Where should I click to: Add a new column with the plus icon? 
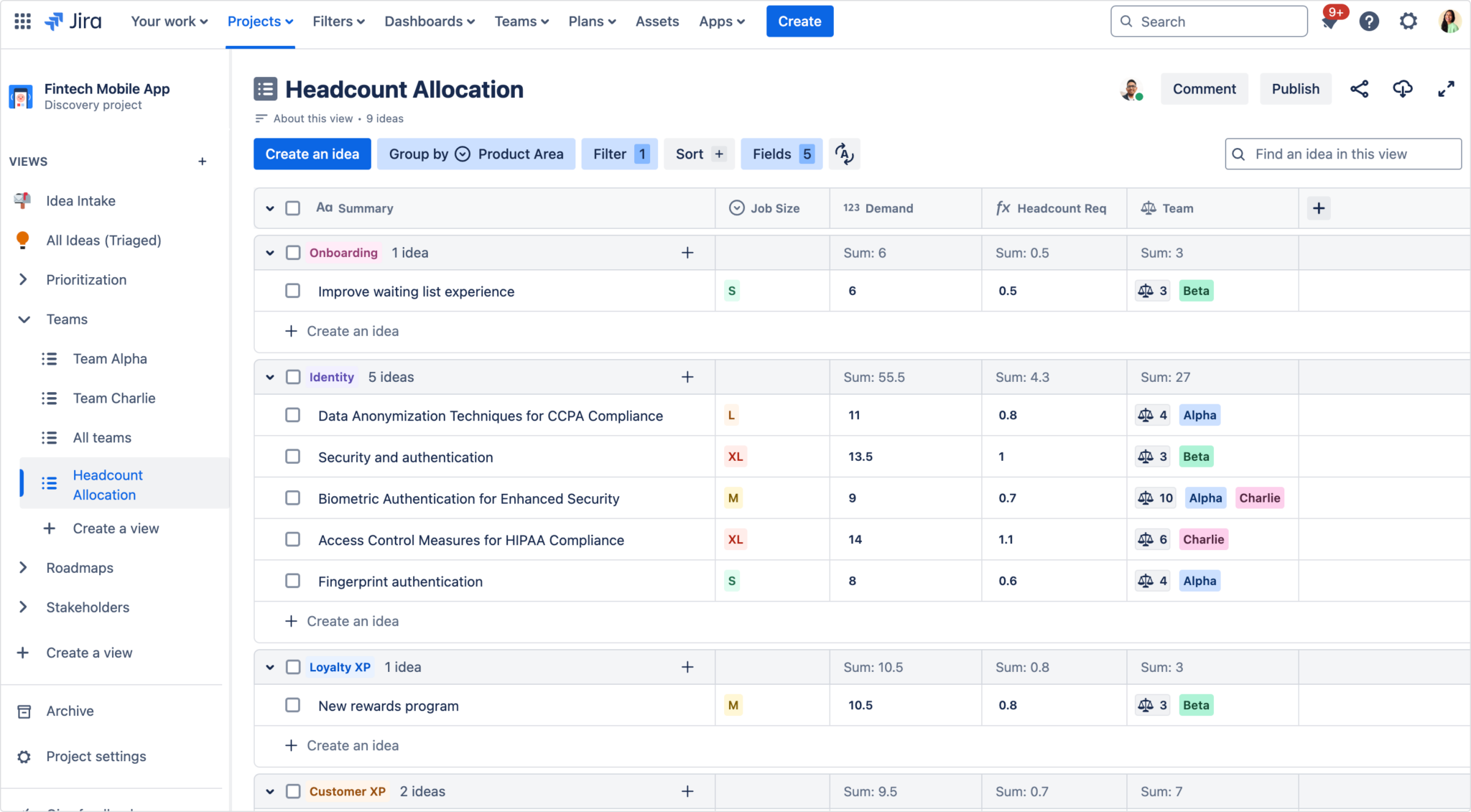coord(1319,208)
